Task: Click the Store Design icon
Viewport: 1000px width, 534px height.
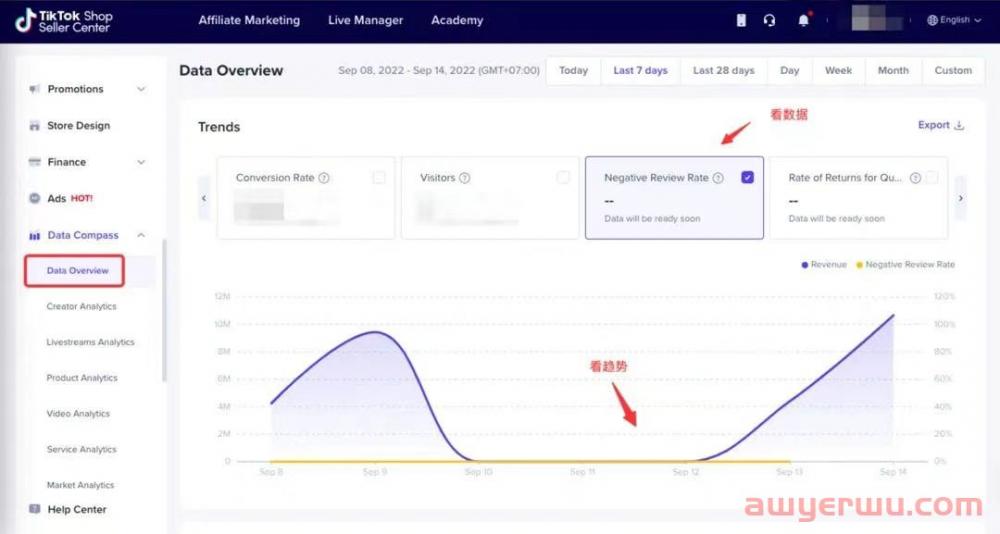Action: [34, 126]
